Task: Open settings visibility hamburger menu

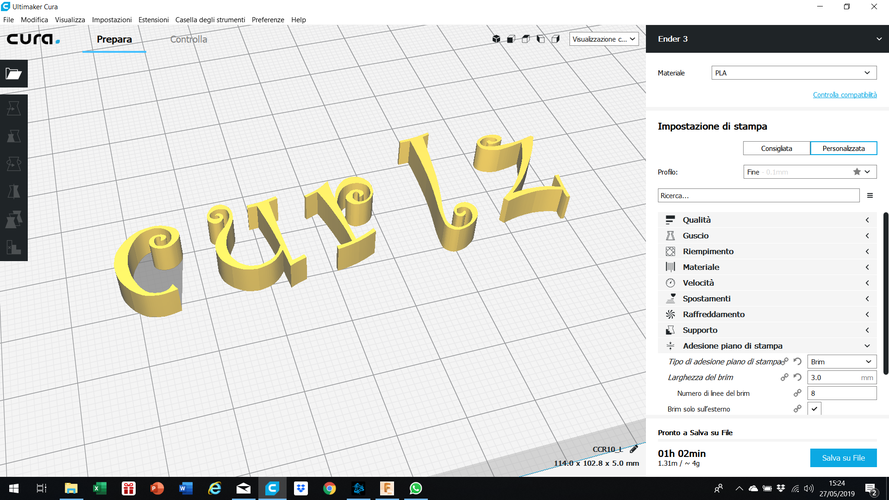Action: tap(870, 196)
